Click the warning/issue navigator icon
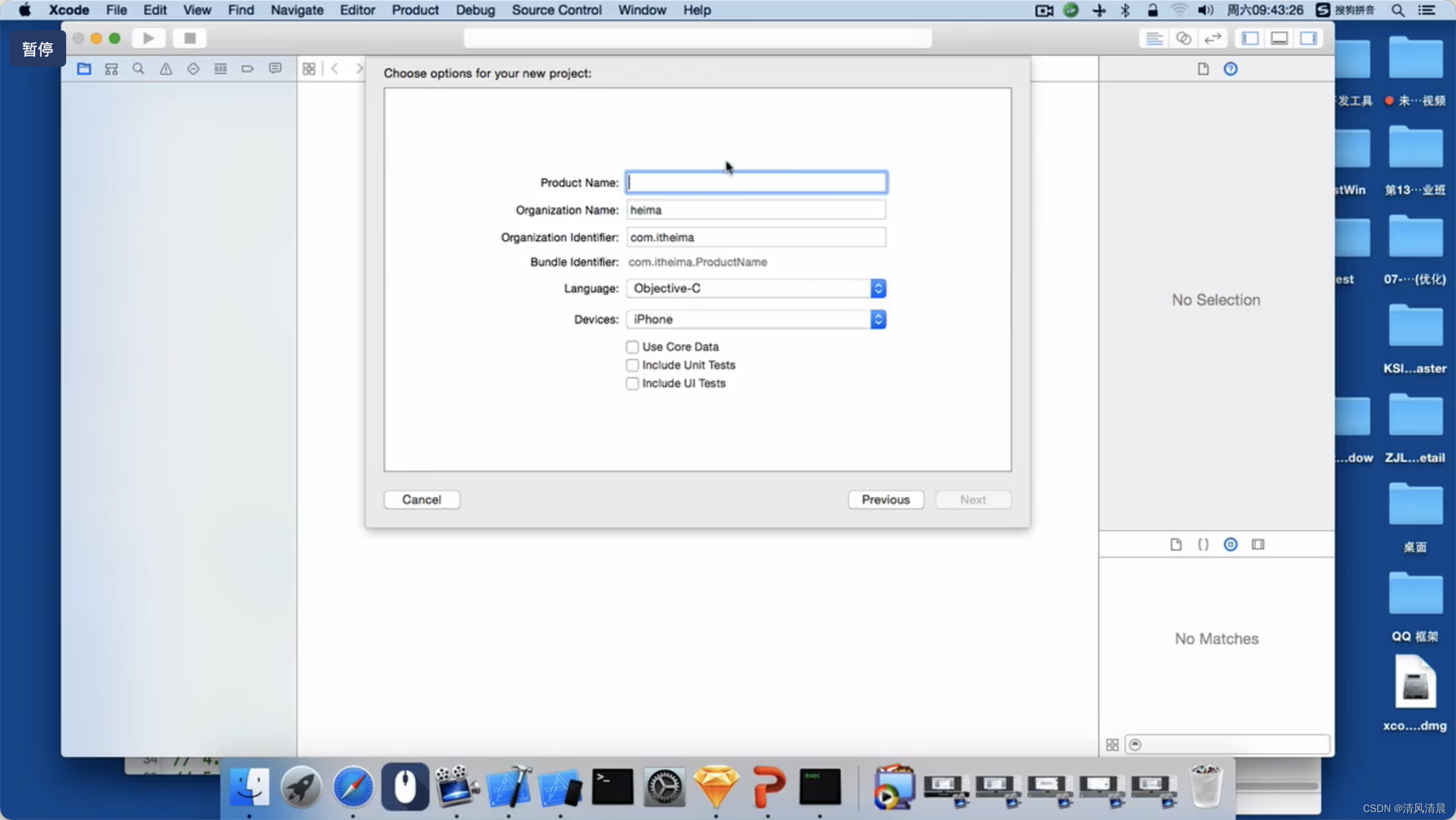1456x820 pixels. click(x=164, y=69)
